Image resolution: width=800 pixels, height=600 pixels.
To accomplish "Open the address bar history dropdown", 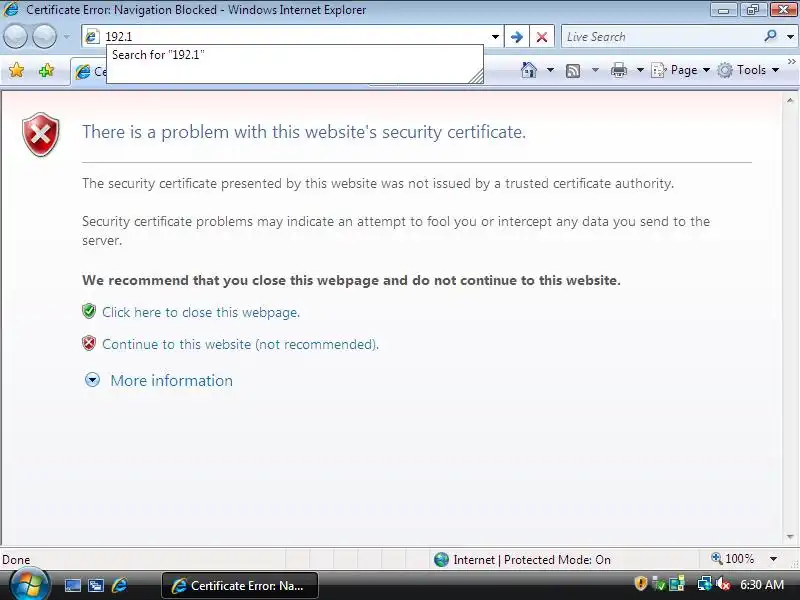I will 495,37.
